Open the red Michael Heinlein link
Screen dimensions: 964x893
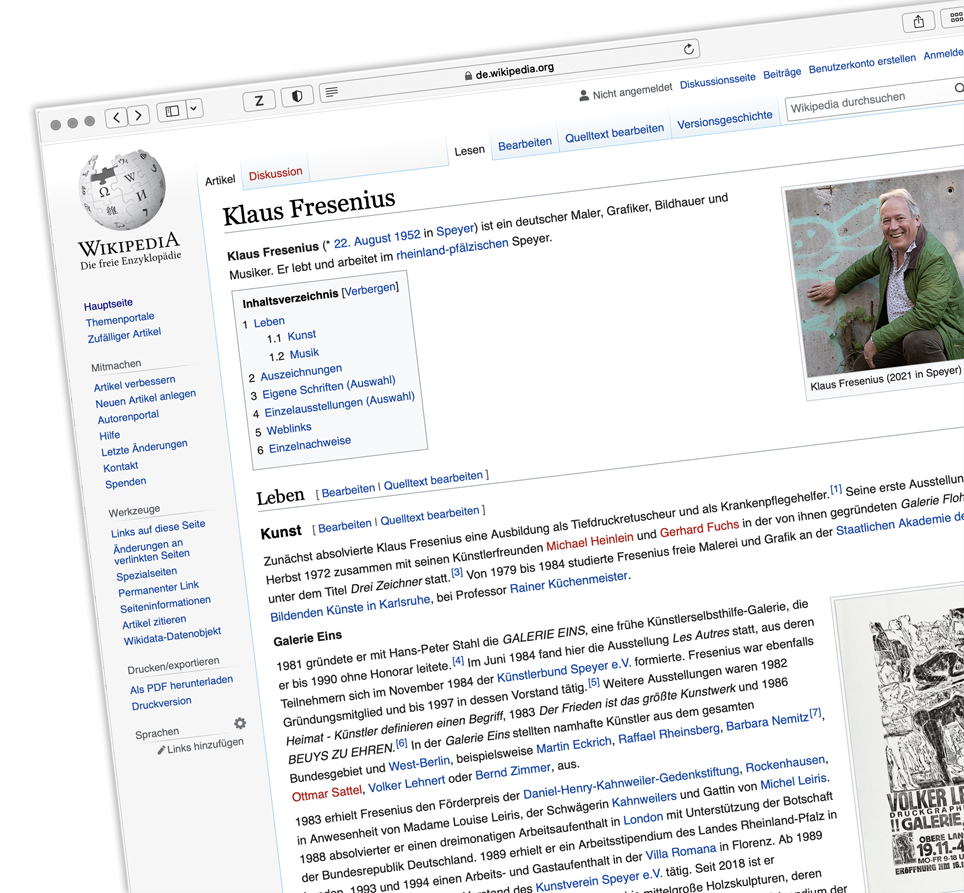click(x=590, y=542)
